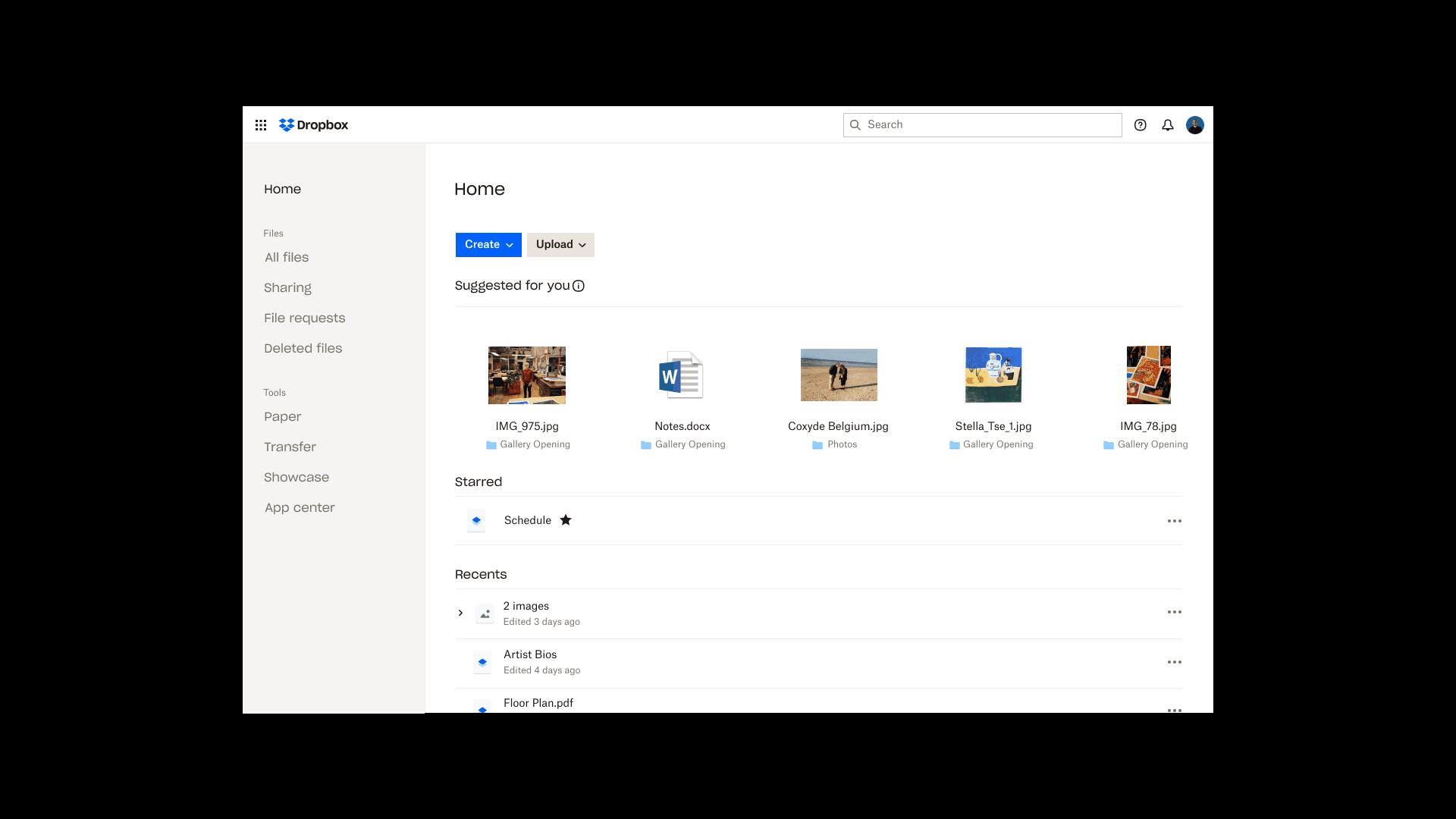
Task: Open the Showcase tool
Action: coord(297,477)
